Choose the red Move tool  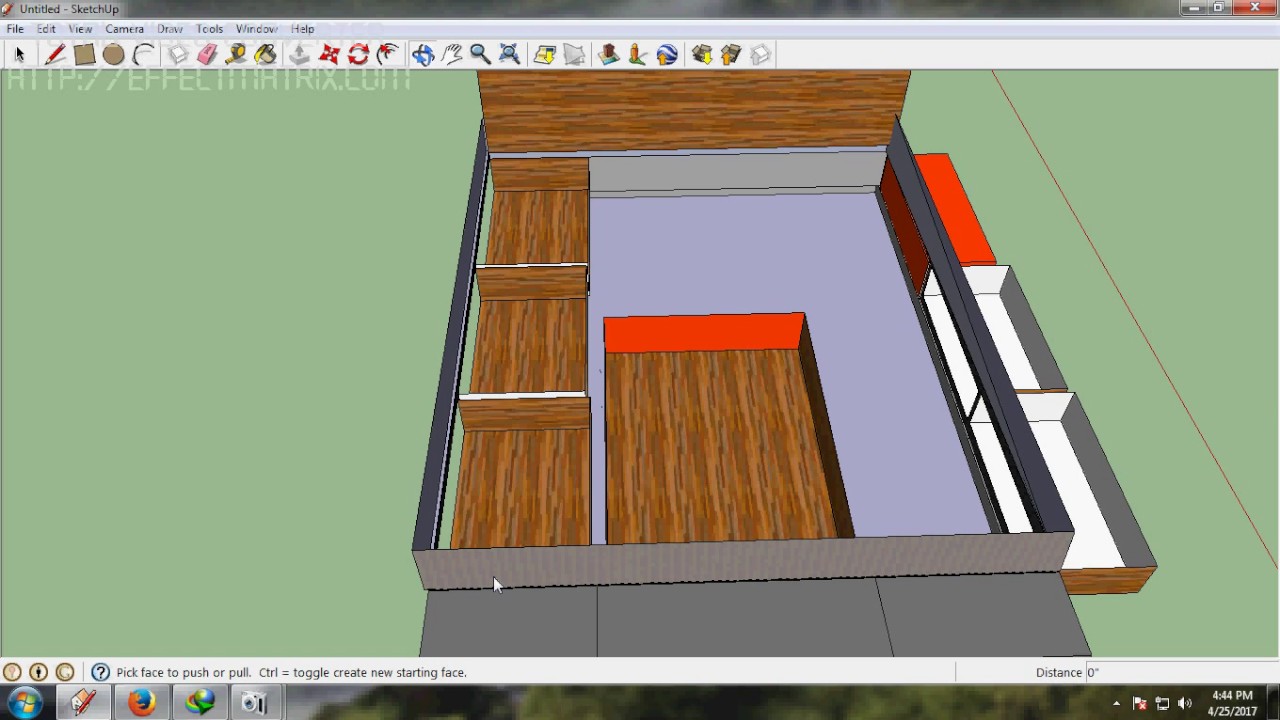329,54
